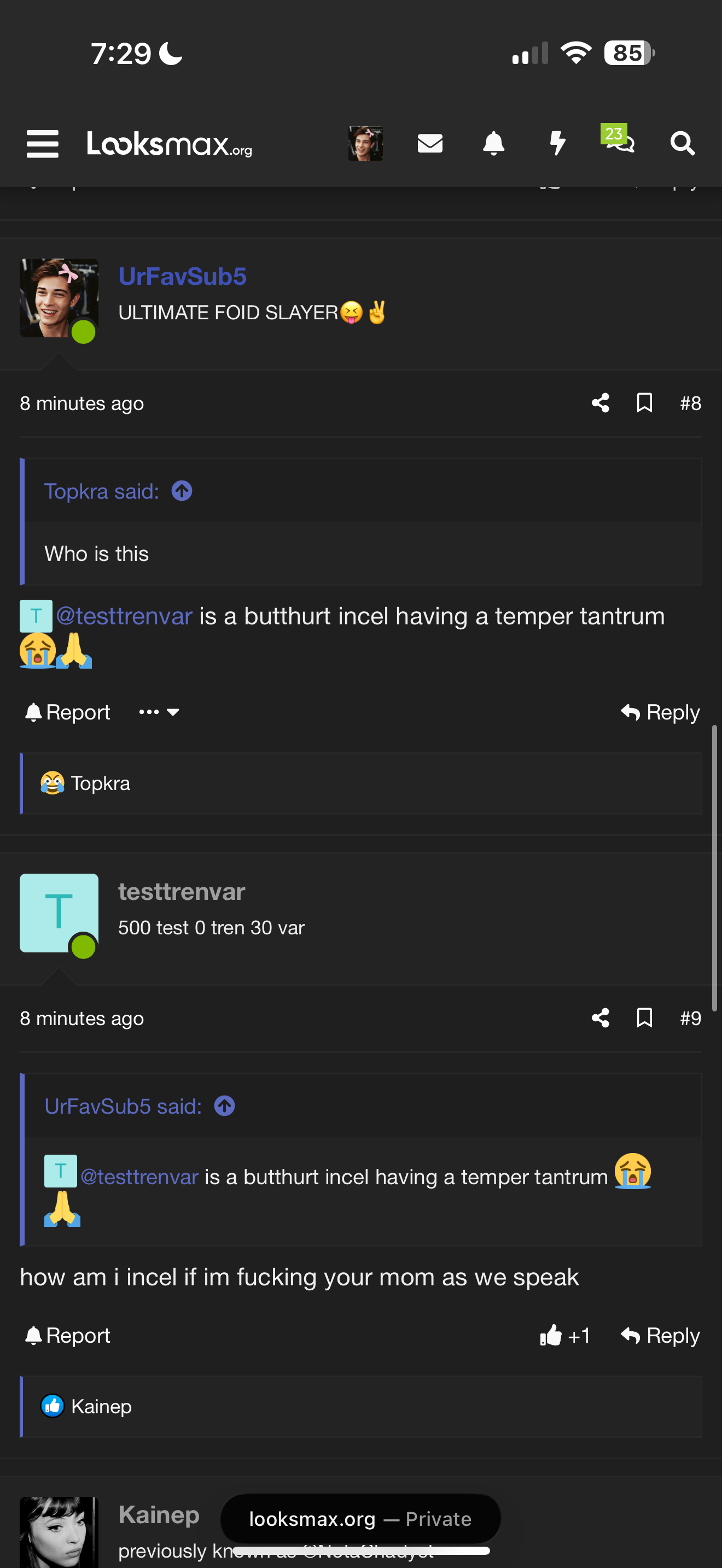Go to Looksmax.org home logo

[x=169, y=144]
